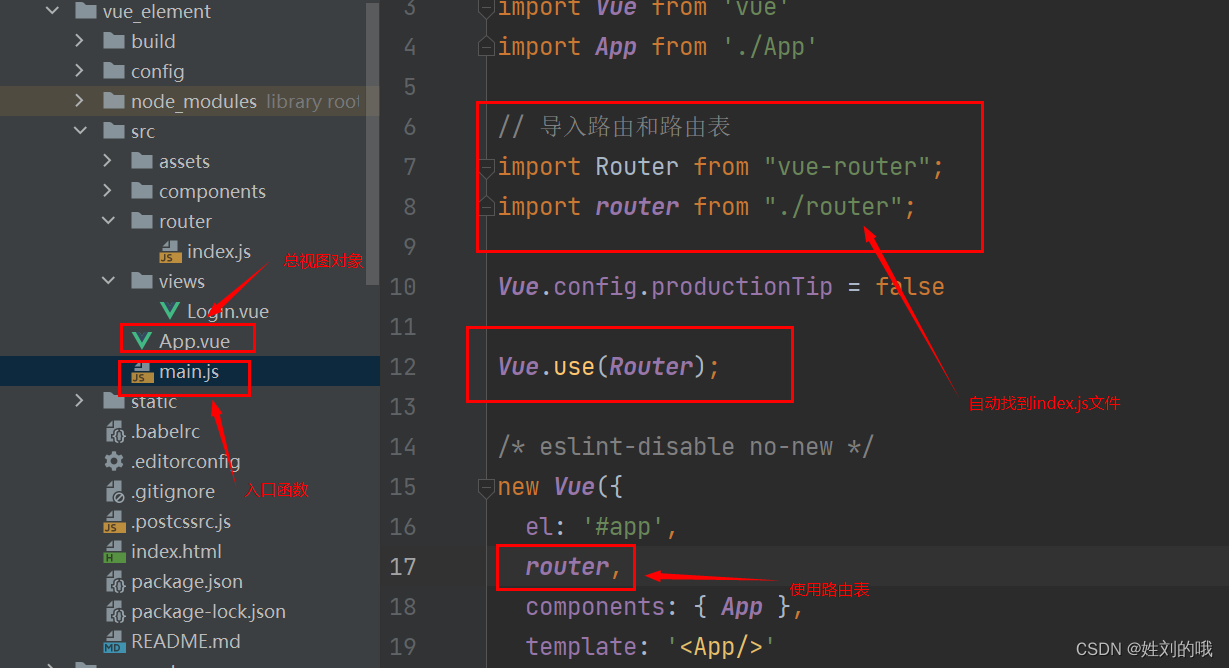Click the App.vue Vue component icon
Viewport: 1229px width, 668px height.
(140, 341)
